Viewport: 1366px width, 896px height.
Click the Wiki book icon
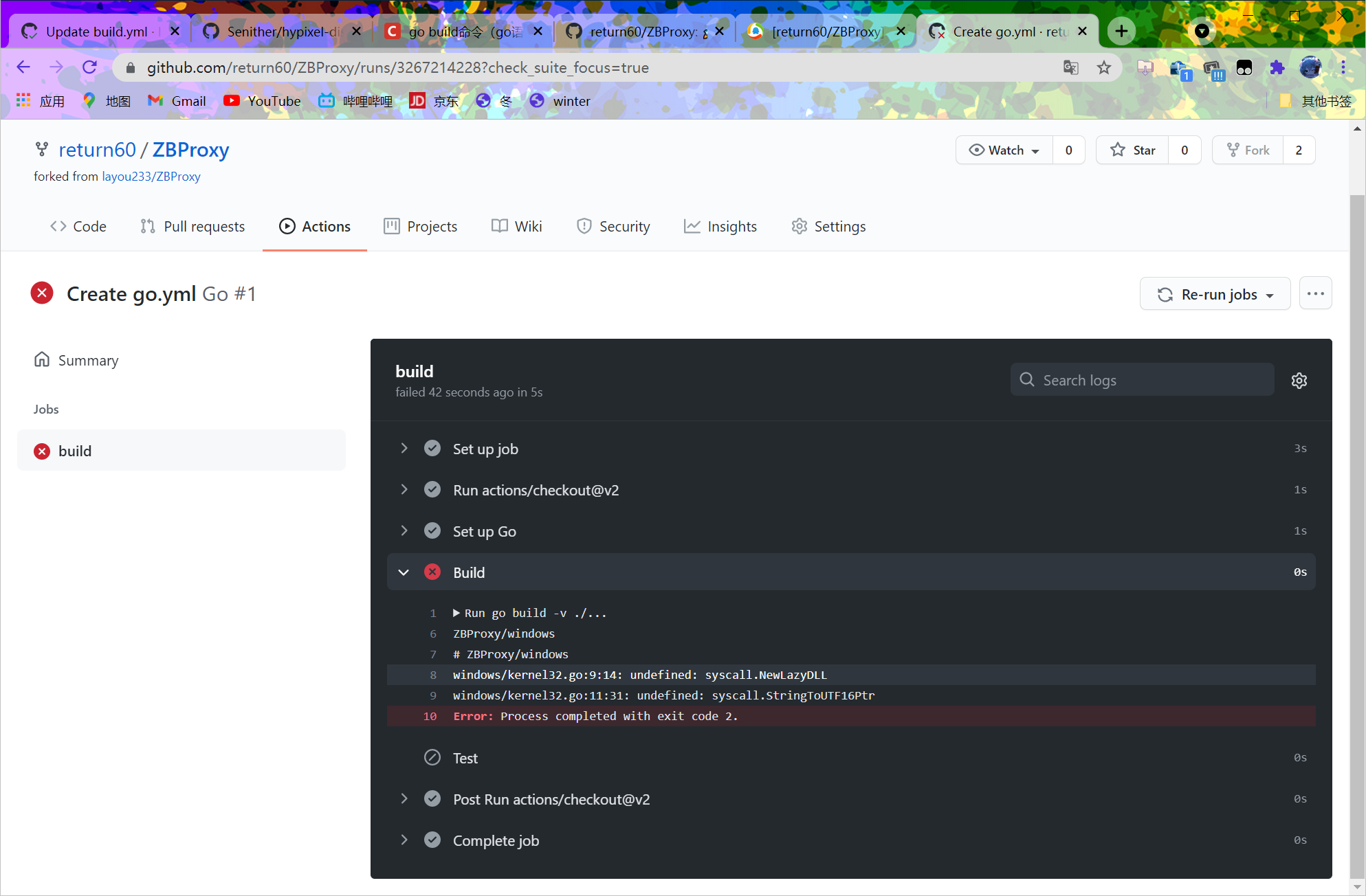[x=499, y=226]
